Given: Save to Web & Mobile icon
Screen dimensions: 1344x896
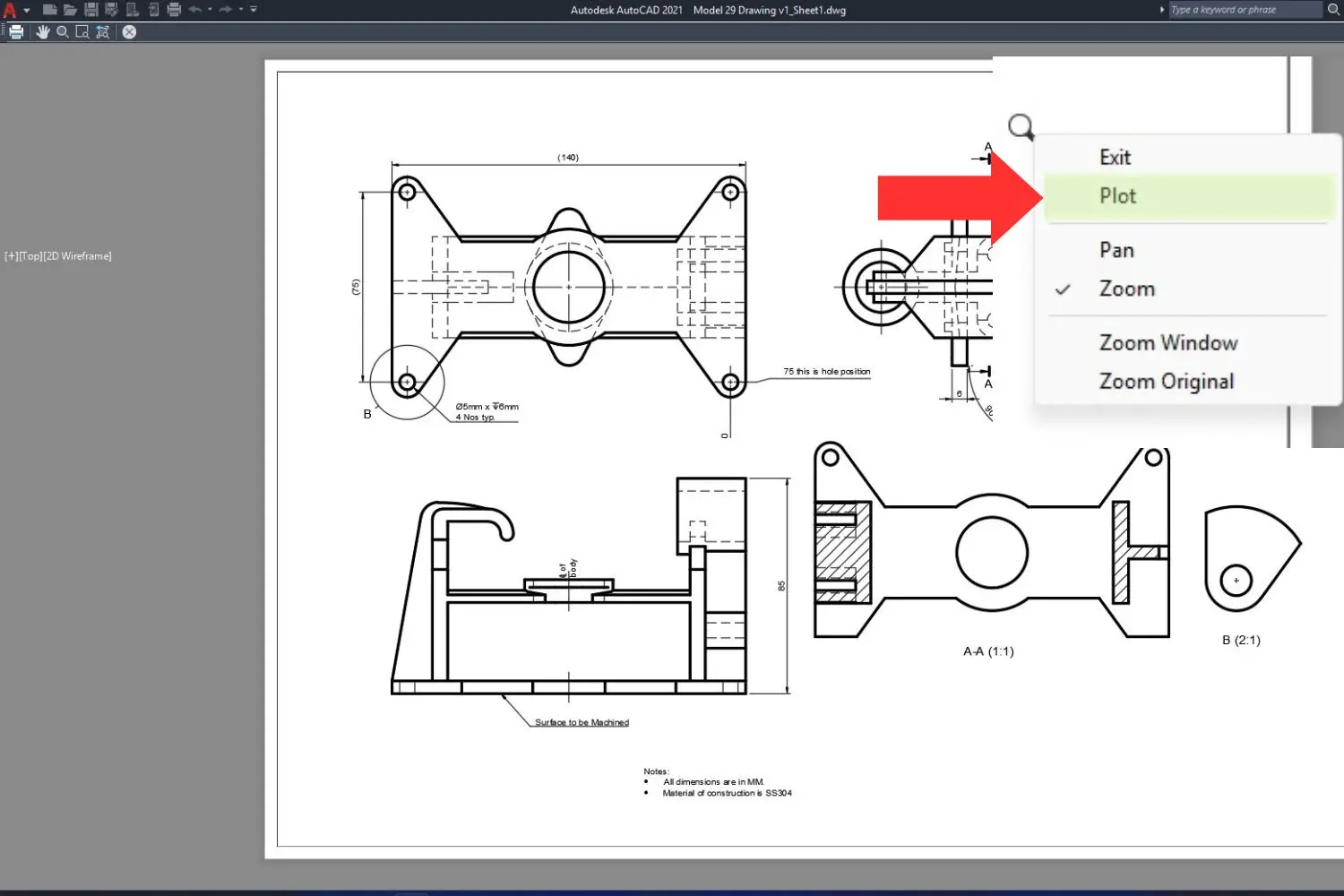Looking at the screenshot, I should [153, 10].
